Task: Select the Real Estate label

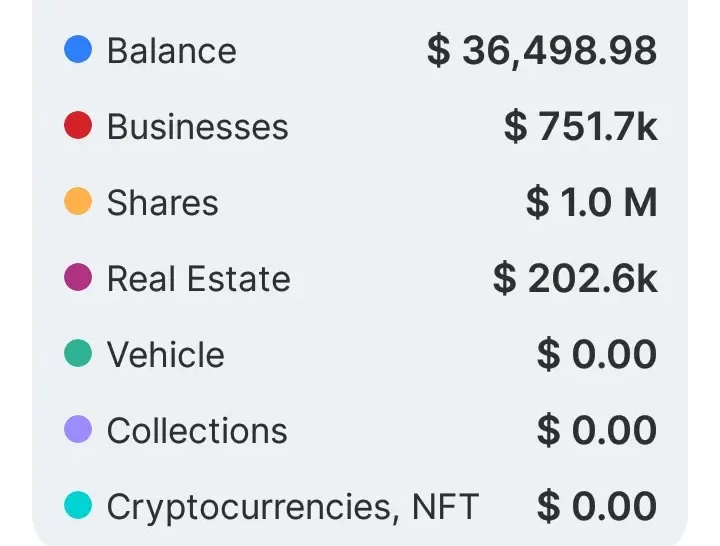Action: [198, 279]
